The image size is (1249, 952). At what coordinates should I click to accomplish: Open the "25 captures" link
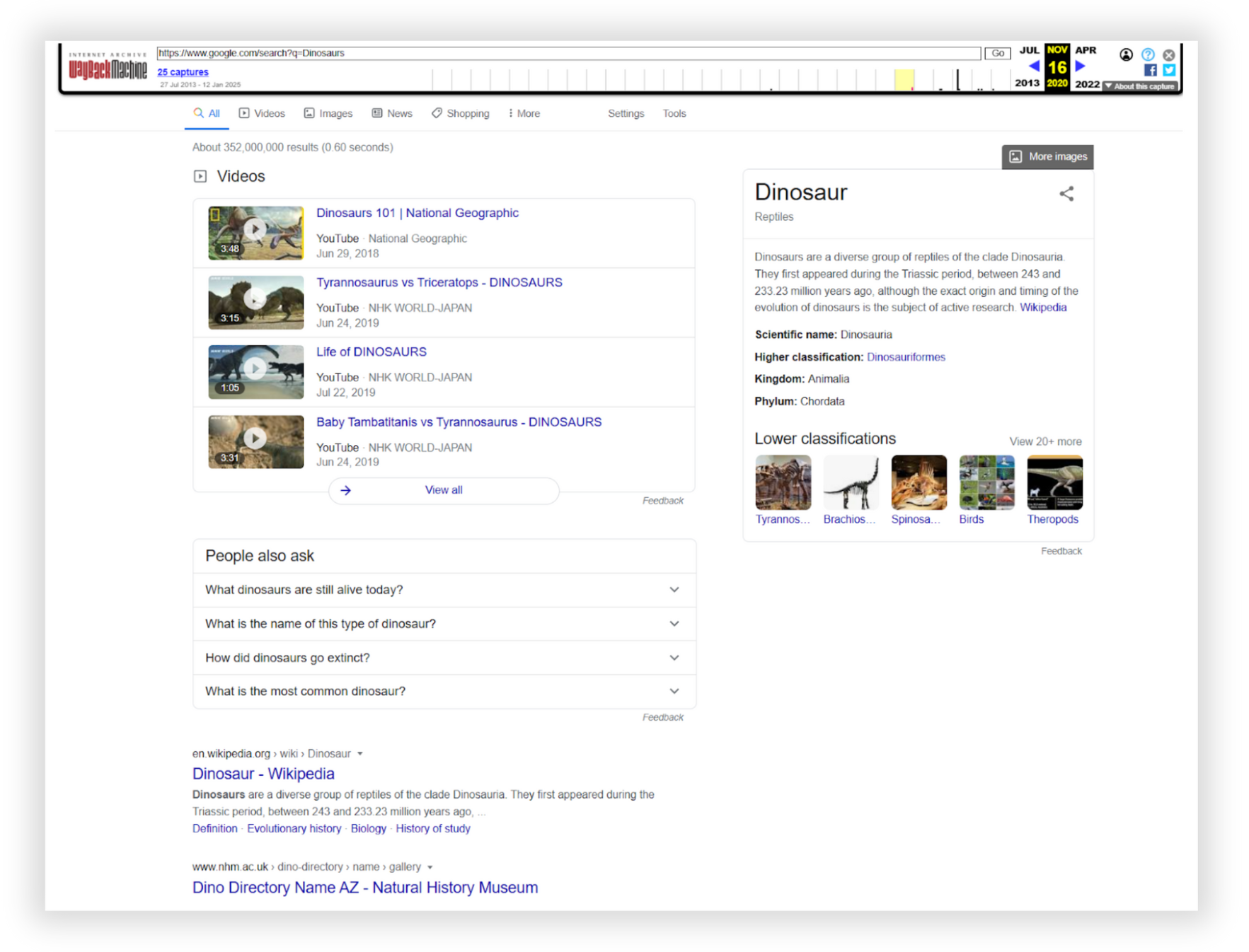tap(182, 71)
